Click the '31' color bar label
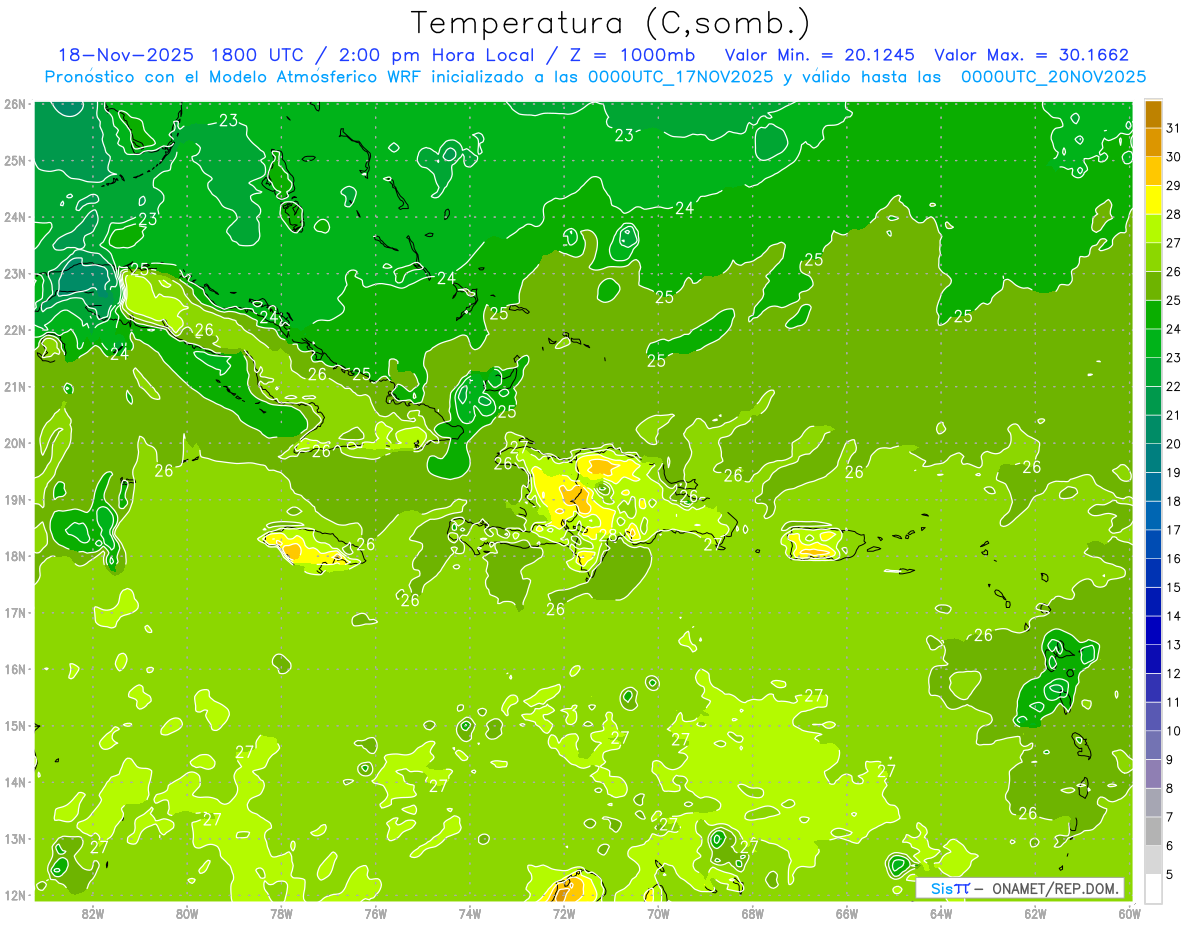1200x927 pixels. pyautogui.click(x=1174, y=127)
